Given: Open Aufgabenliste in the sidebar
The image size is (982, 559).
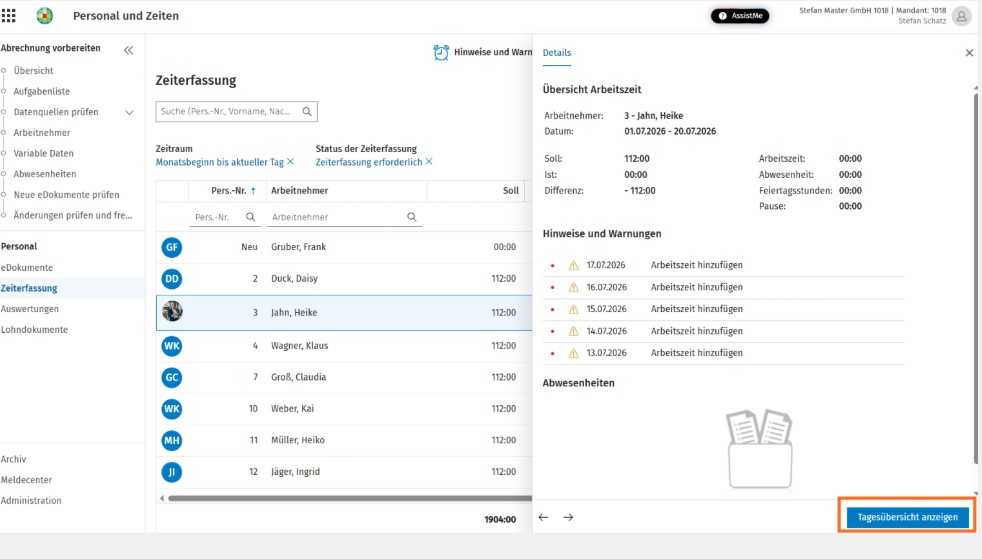Looking at the screenshot, I should 42,91.
